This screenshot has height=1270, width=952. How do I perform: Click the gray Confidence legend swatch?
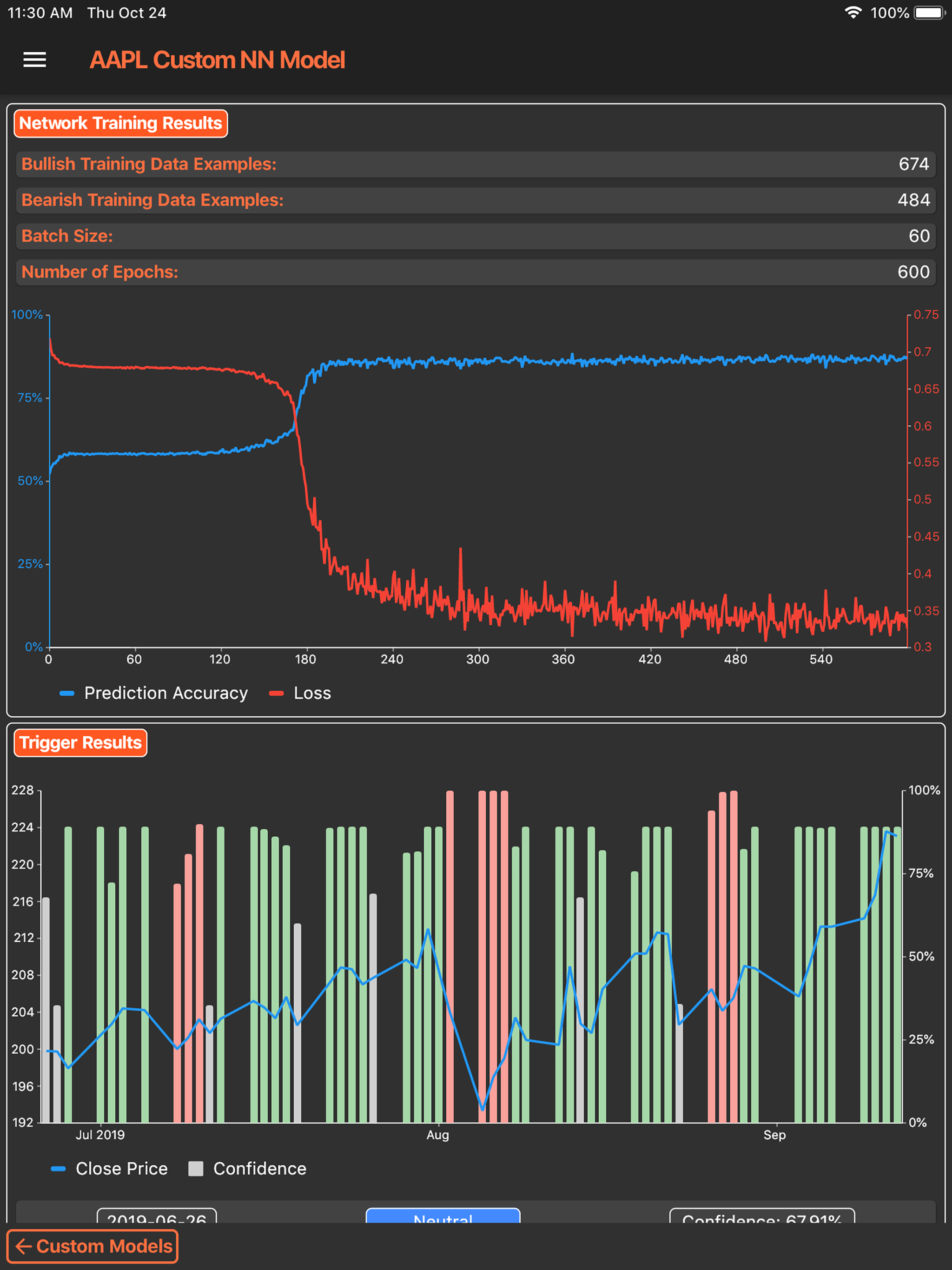[x=196, y=1168]
